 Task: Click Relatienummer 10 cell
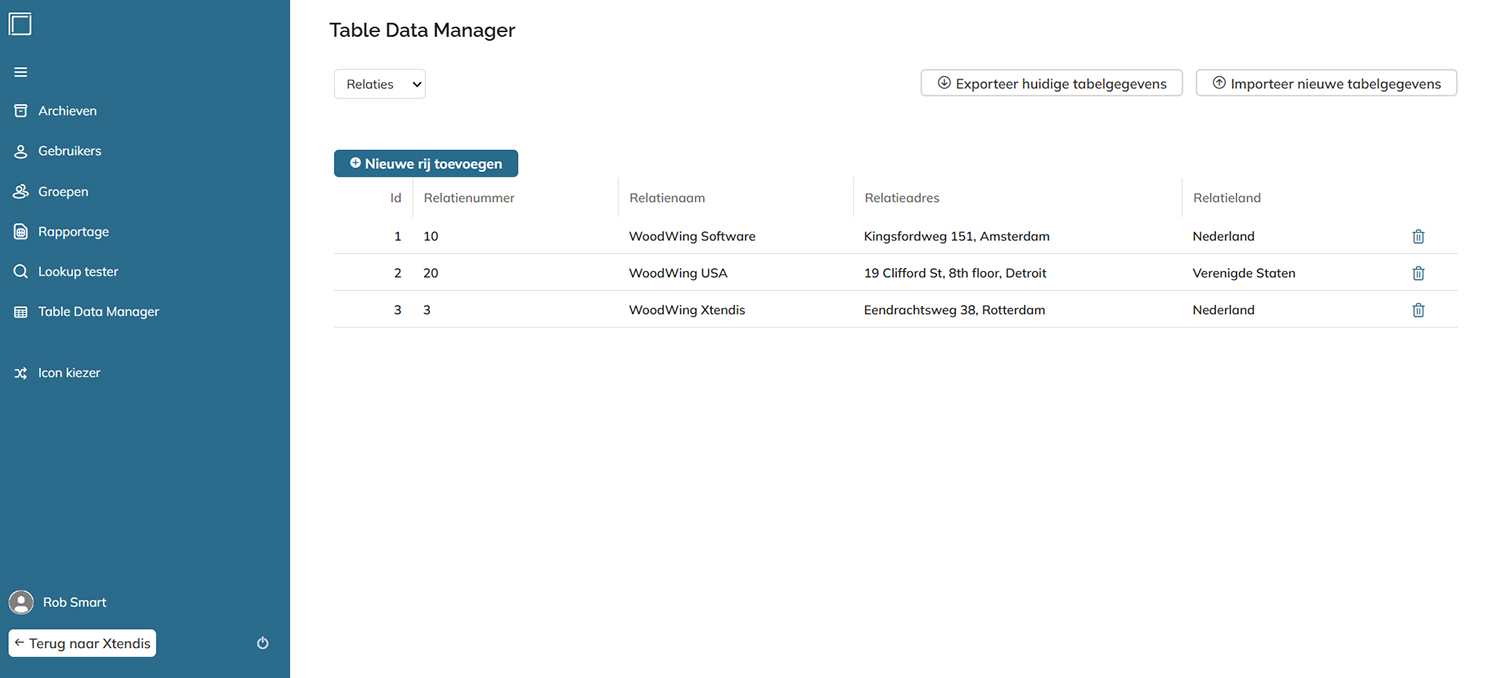[431, 237]
